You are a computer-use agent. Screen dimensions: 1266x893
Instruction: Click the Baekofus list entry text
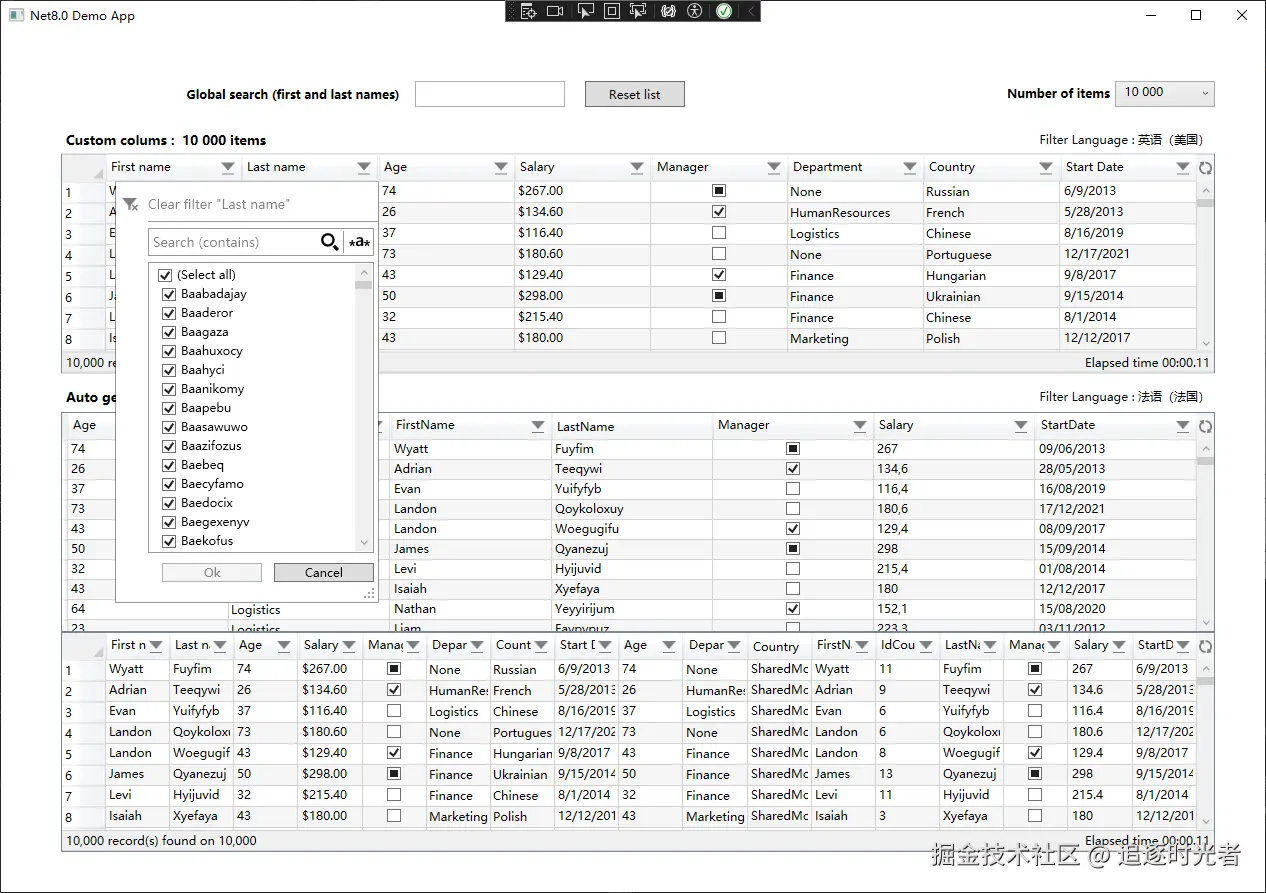point(207,541)
